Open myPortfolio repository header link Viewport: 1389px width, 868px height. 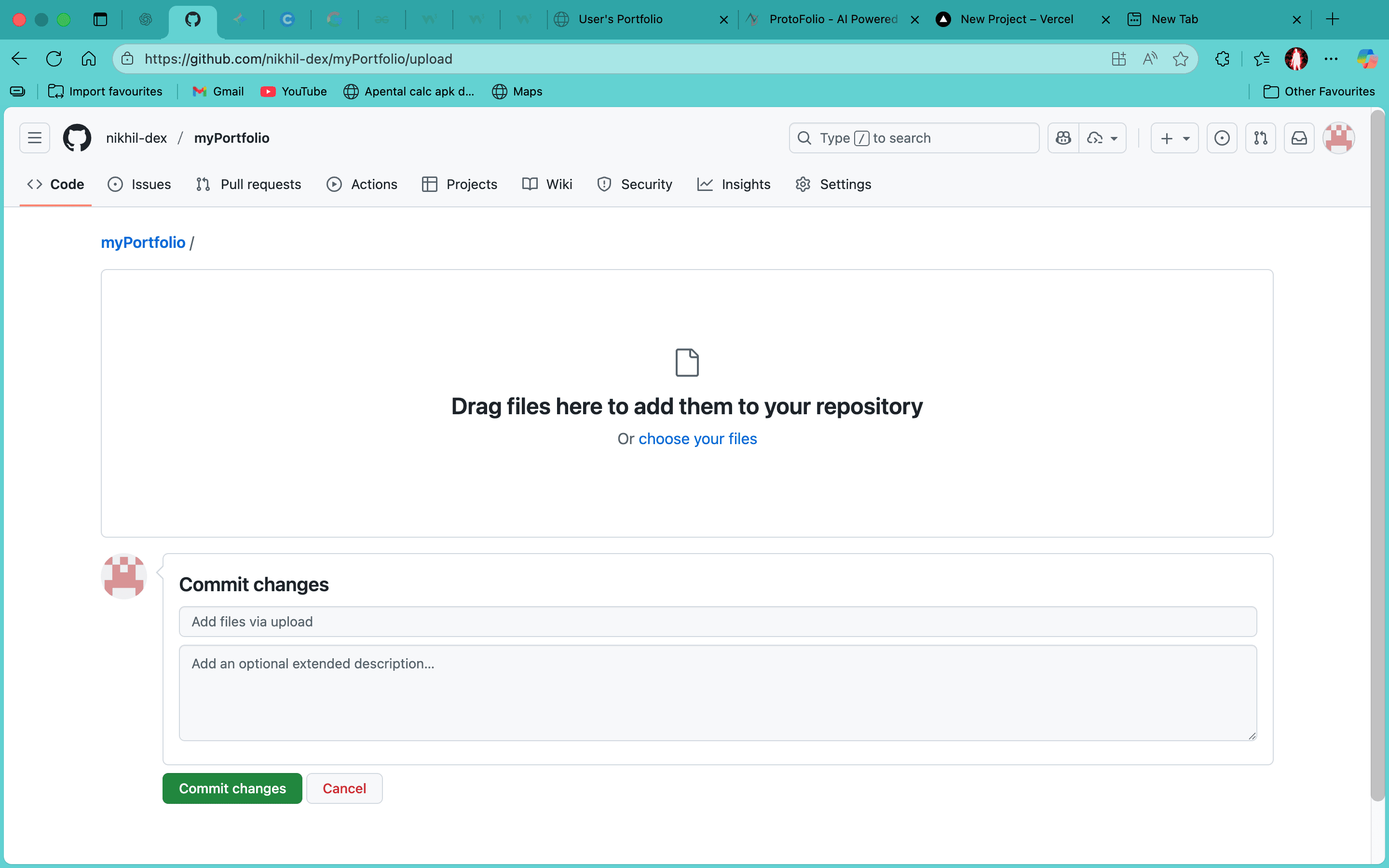[232, 138]
